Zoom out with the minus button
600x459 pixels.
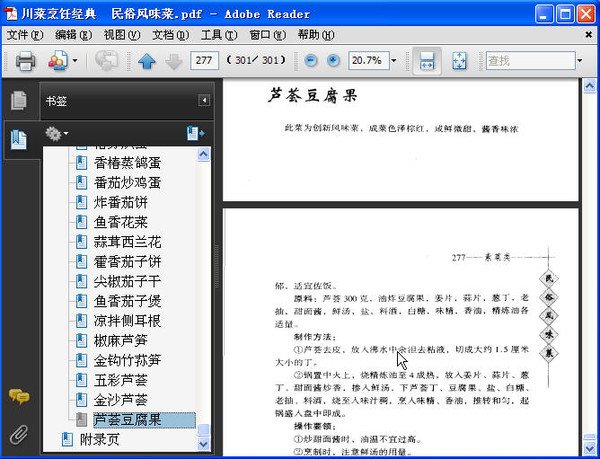coord(311,60)
